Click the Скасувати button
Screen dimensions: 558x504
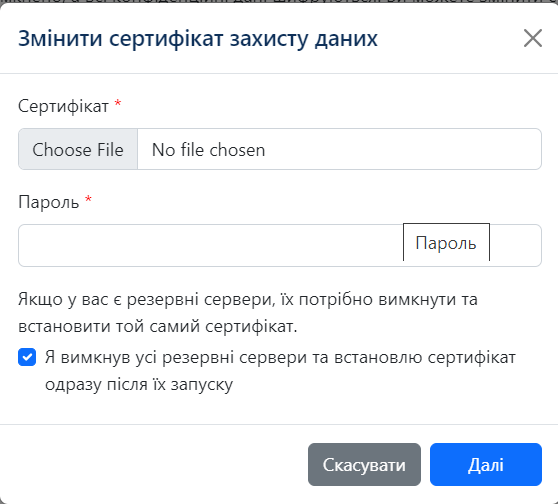click(x=364, y=464)
